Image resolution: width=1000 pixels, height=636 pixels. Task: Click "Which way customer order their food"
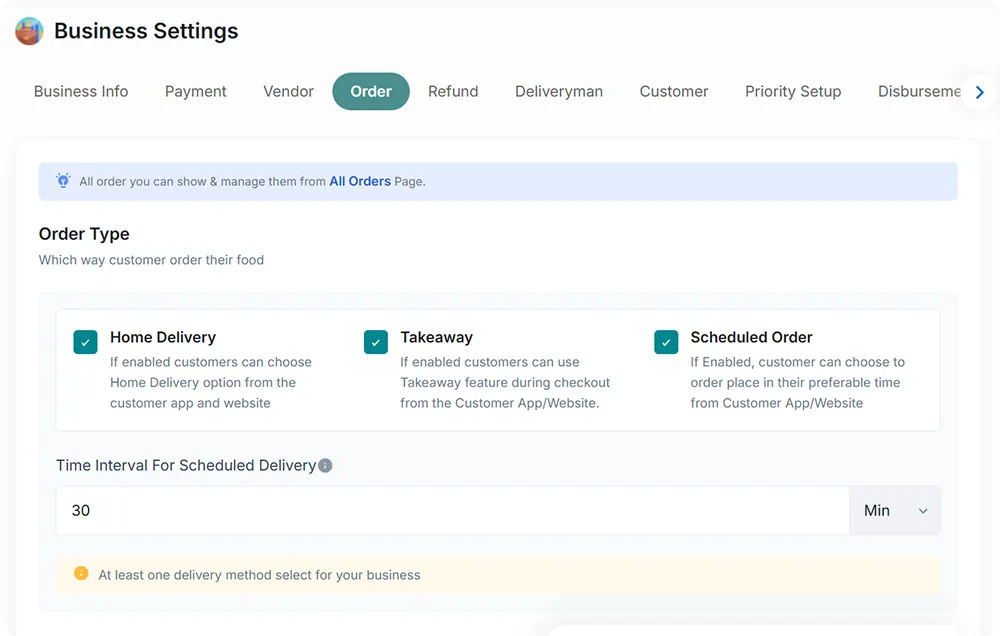(x=151, y=260)
